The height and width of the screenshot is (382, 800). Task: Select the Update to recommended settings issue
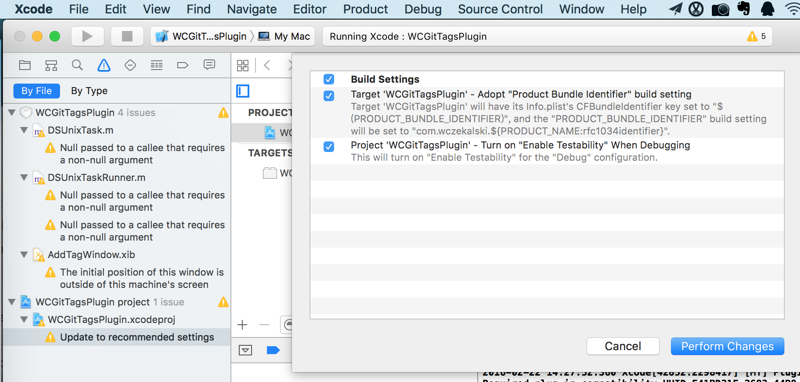pos(117,337)
